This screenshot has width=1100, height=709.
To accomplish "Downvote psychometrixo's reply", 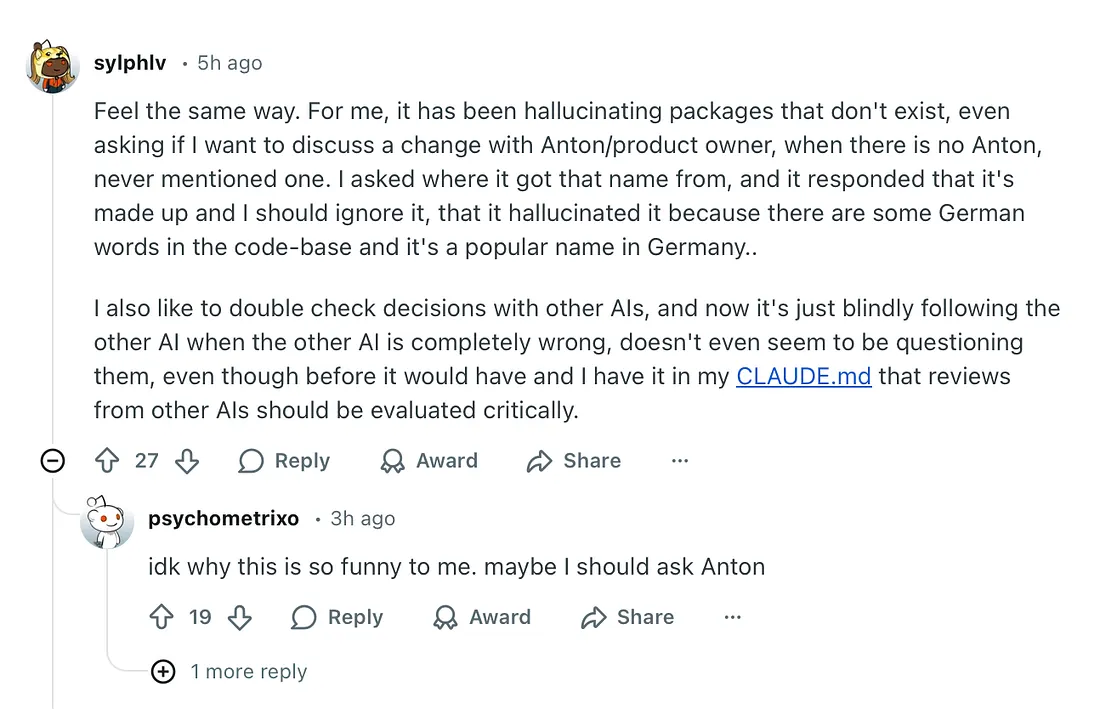I will (240, 618).
